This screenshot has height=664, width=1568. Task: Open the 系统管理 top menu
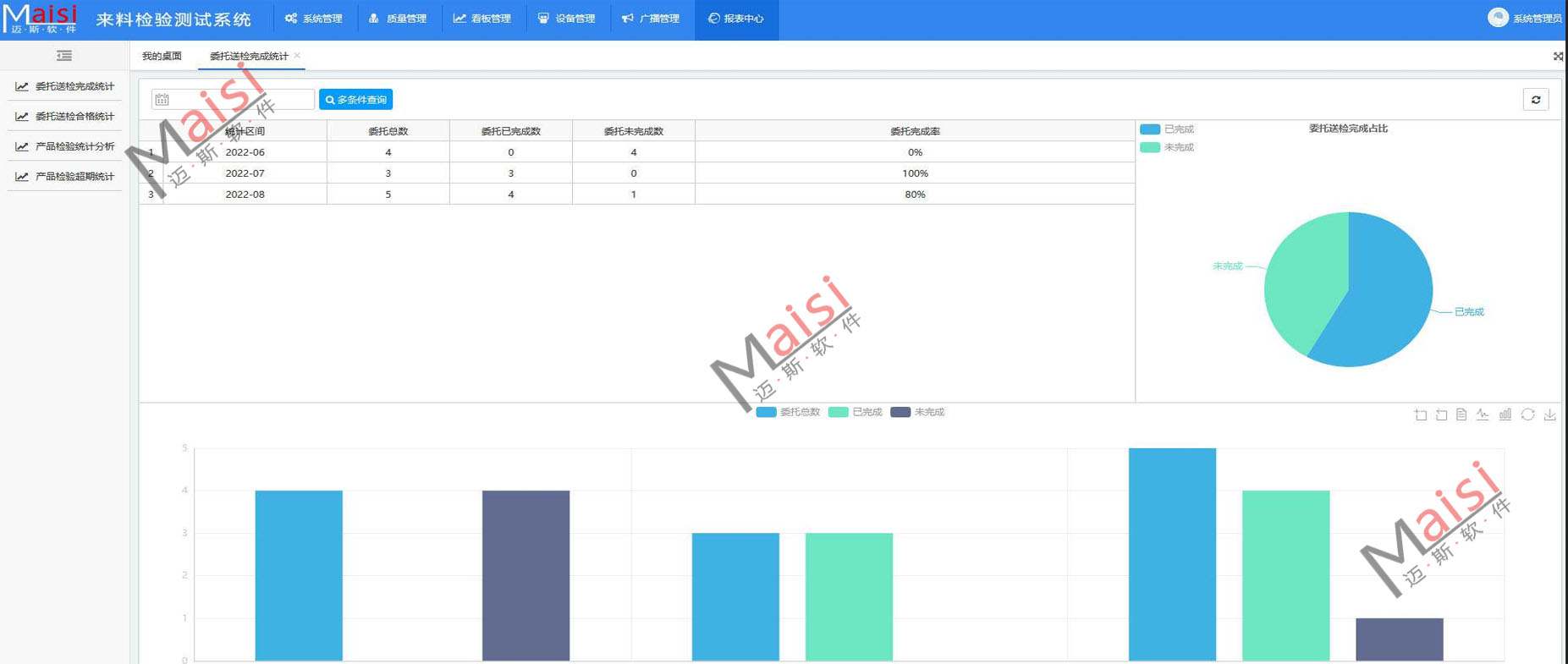pos(314,19)
